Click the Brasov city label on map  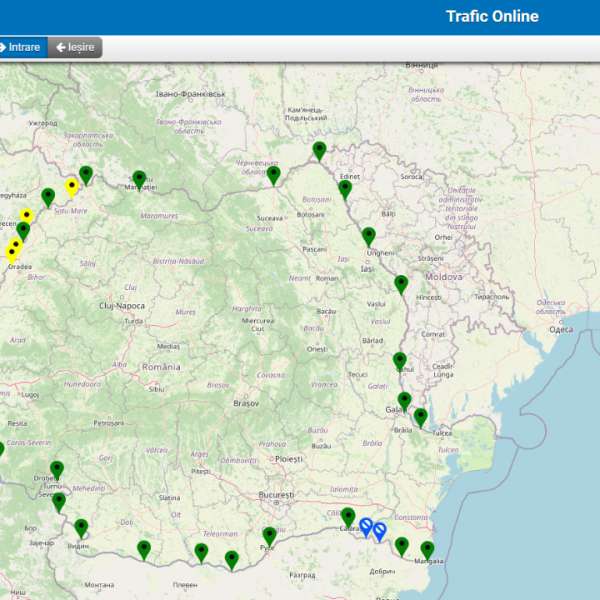[x=246, y=403]
